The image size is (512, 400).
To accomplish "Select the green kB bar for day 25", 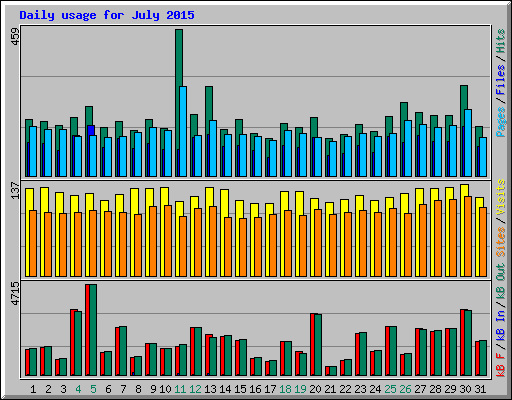I will coord(393,351).
